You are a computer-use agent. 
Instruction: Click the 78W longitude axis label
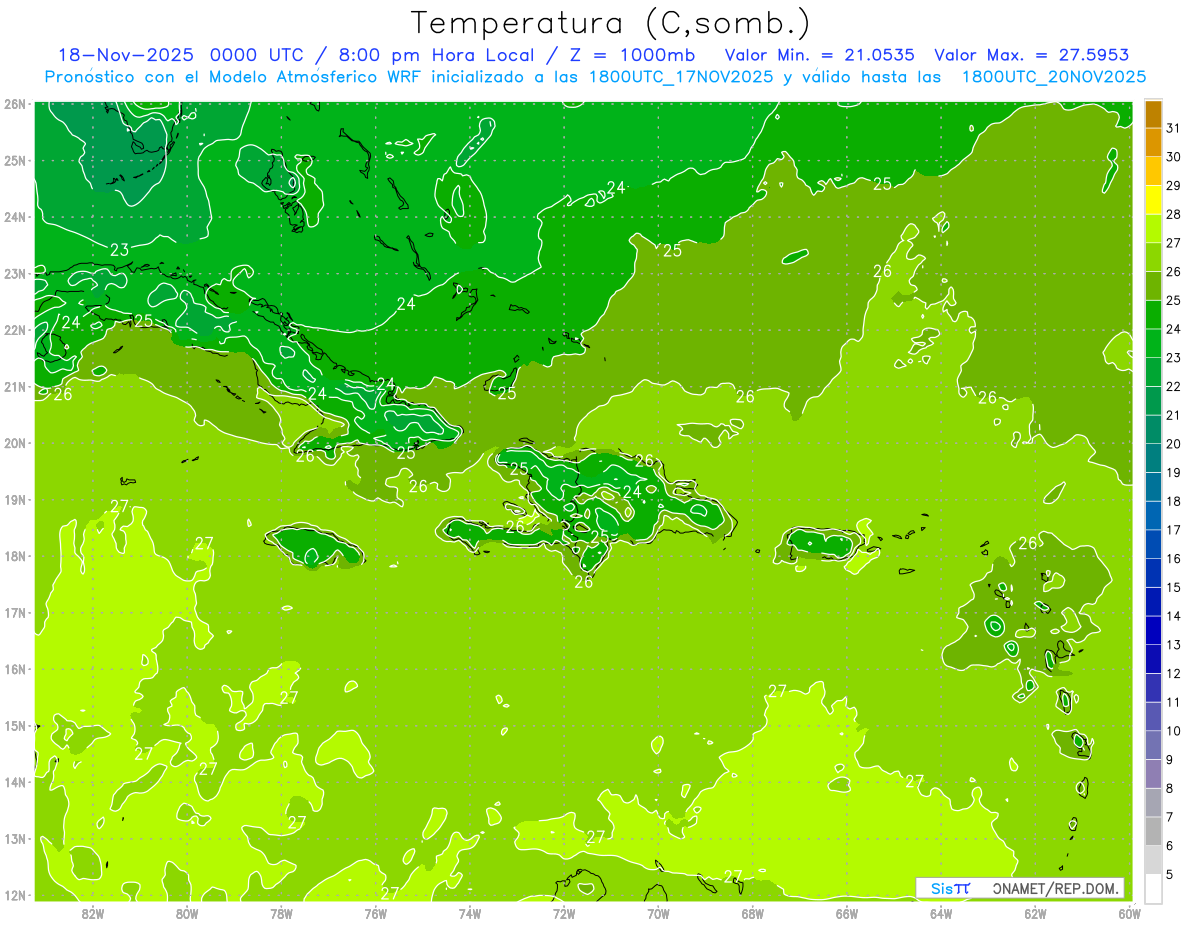click(x=281, y=913)
